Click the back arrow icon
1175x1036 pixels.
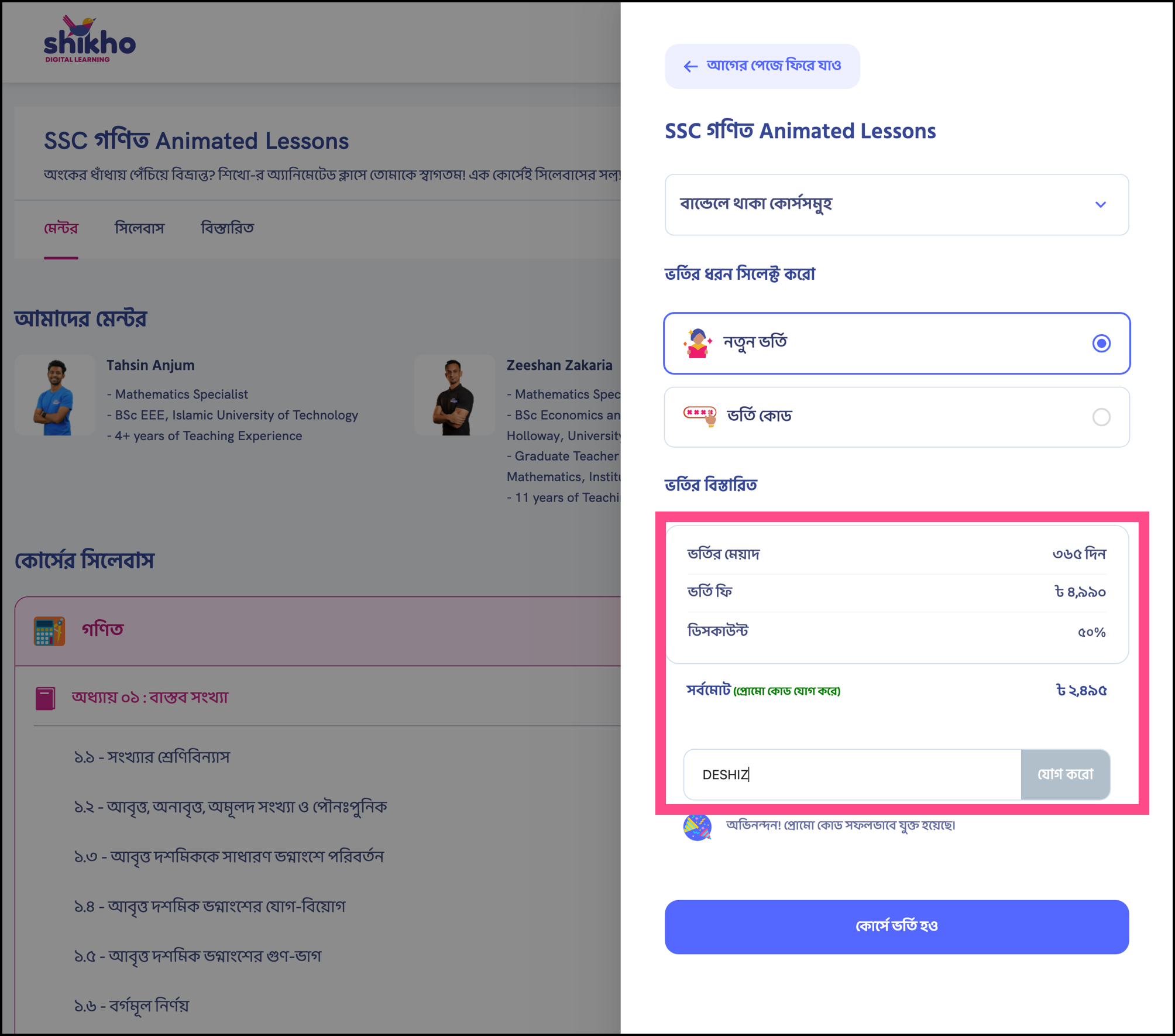(x=690, y=66)
